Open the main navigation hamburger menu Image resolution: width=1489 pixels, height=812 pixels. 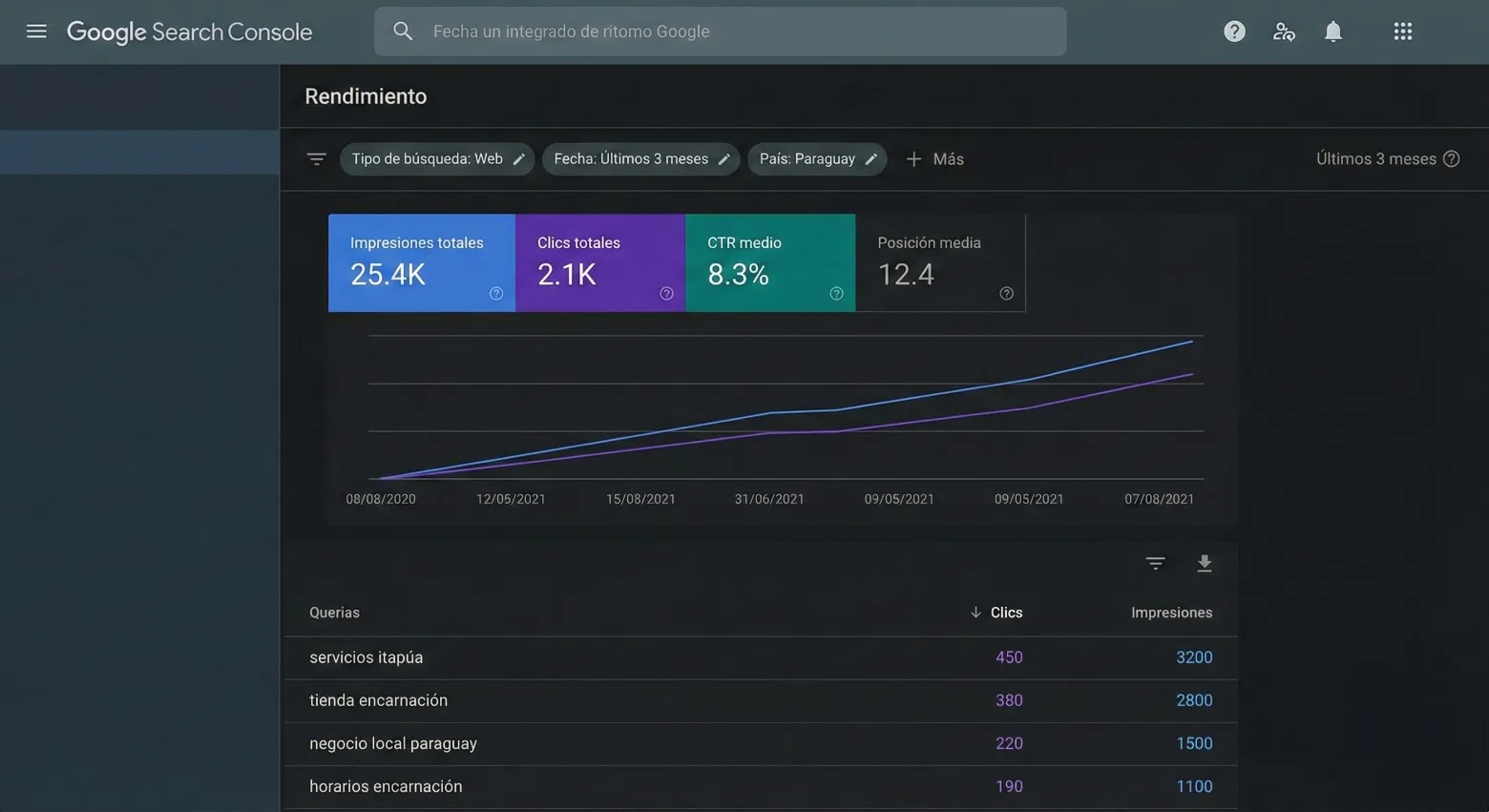[36, 30]
